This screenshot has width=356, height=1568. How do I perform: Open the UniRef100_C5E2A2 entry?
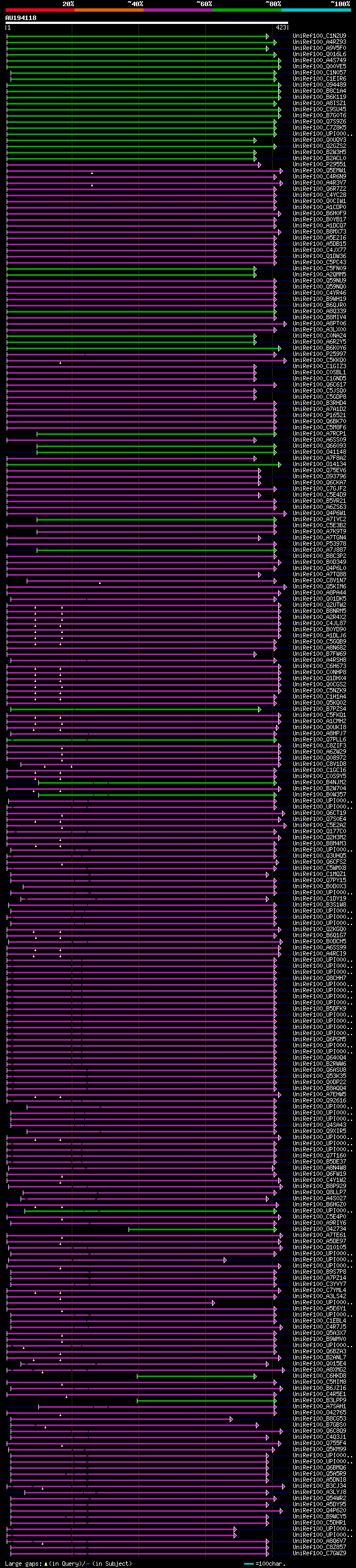(319, 825)
